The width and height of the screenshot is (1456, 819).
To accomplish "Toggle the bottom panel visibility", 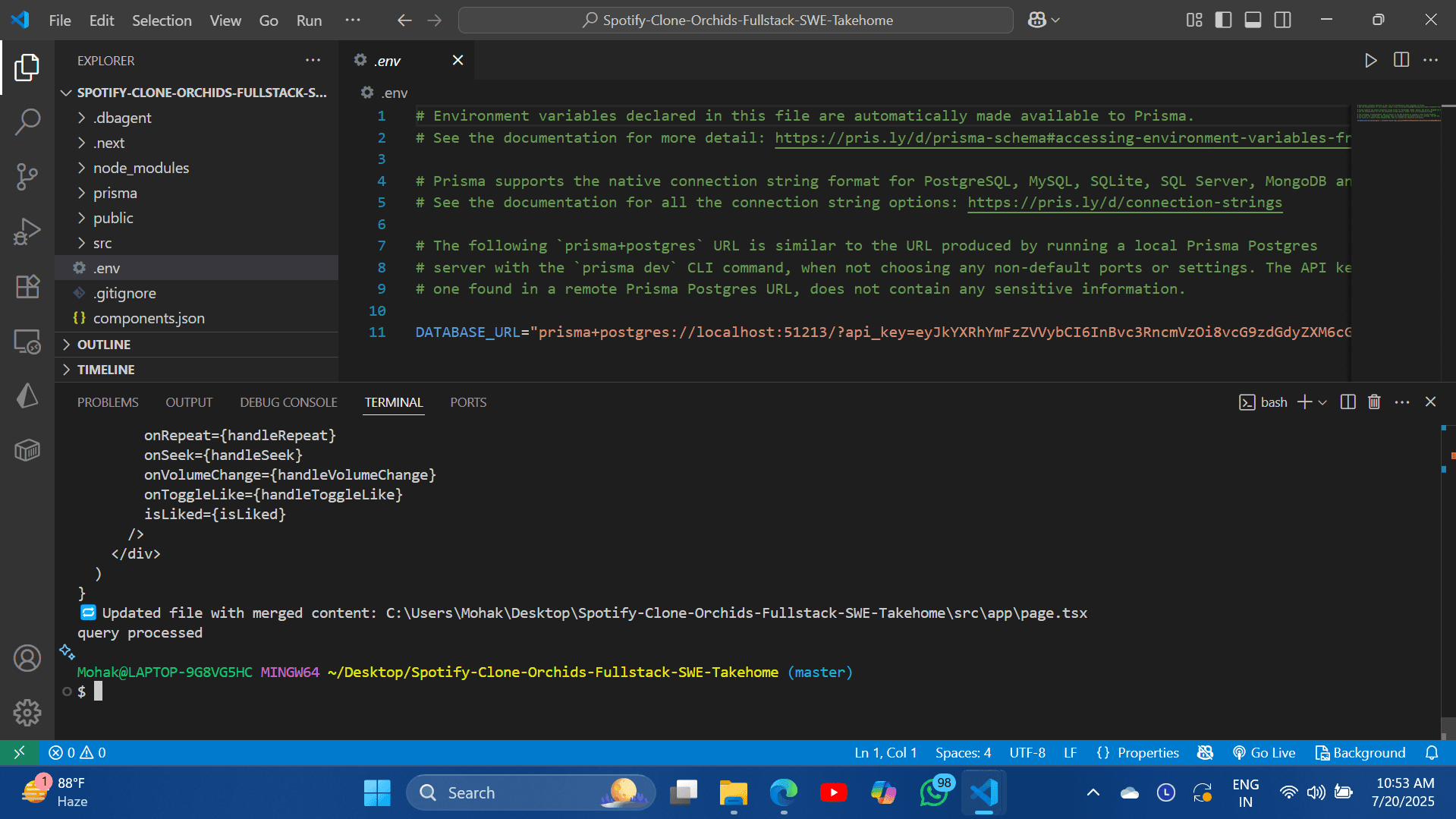I will pos(1253,20).
